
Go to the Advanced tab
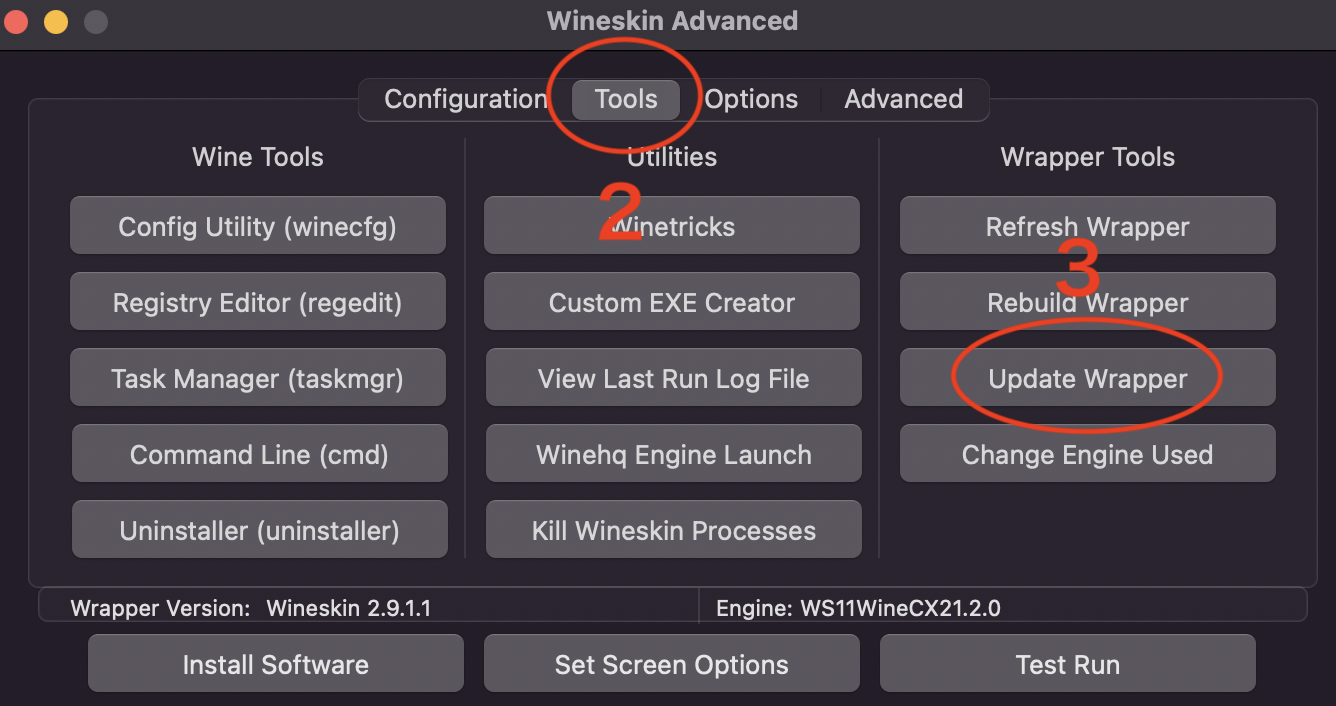(904, 99)
